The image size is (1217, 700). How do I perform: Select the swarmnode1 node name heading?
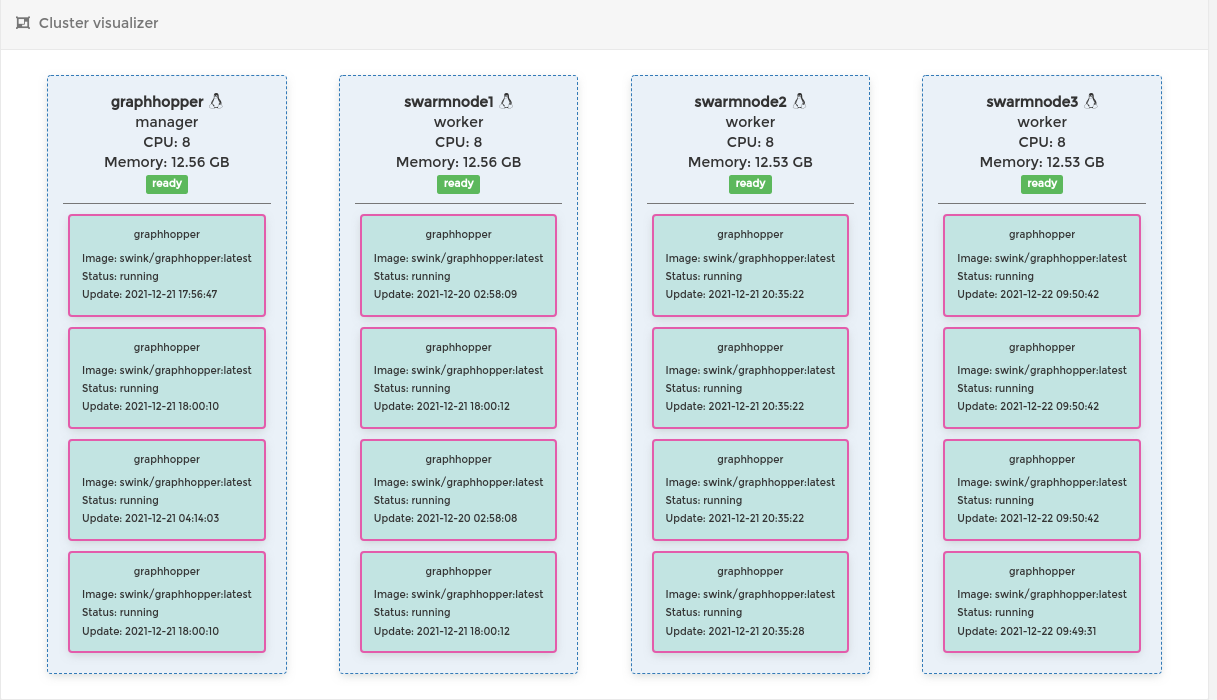pos(448,102)
